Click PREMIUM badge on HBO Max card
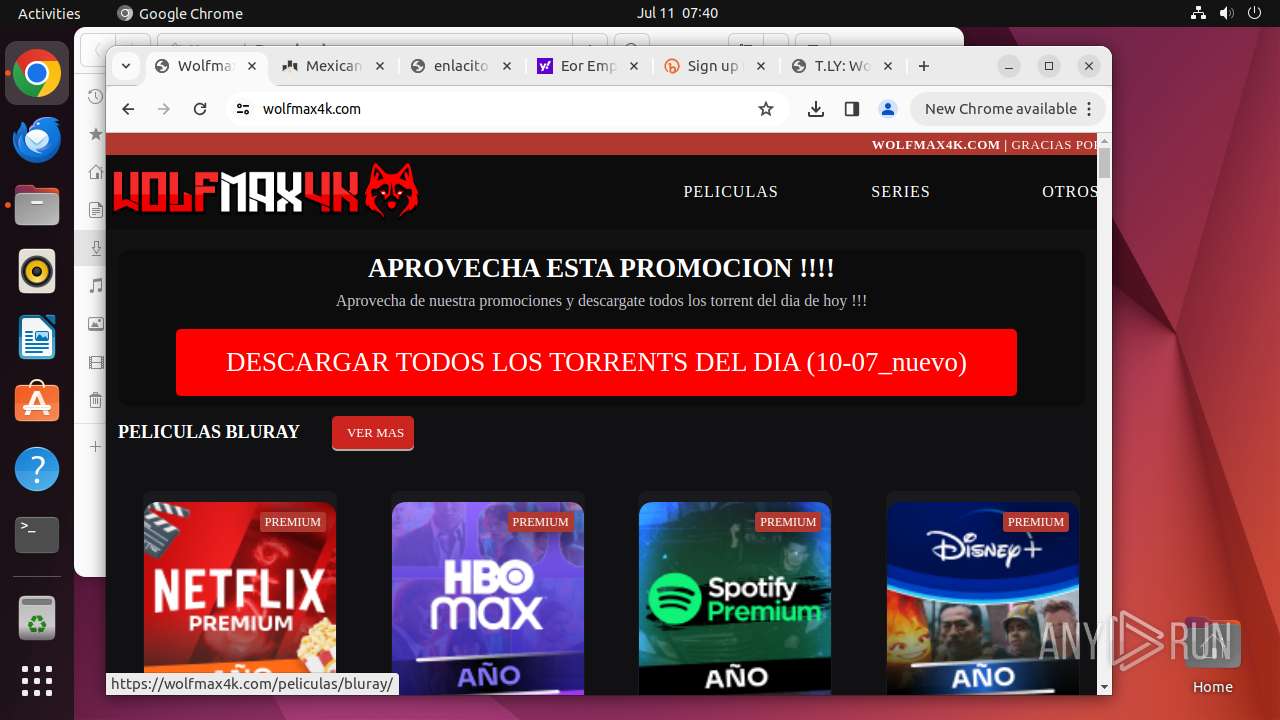This screenshot has height=720, width=1280. [541, 522]
